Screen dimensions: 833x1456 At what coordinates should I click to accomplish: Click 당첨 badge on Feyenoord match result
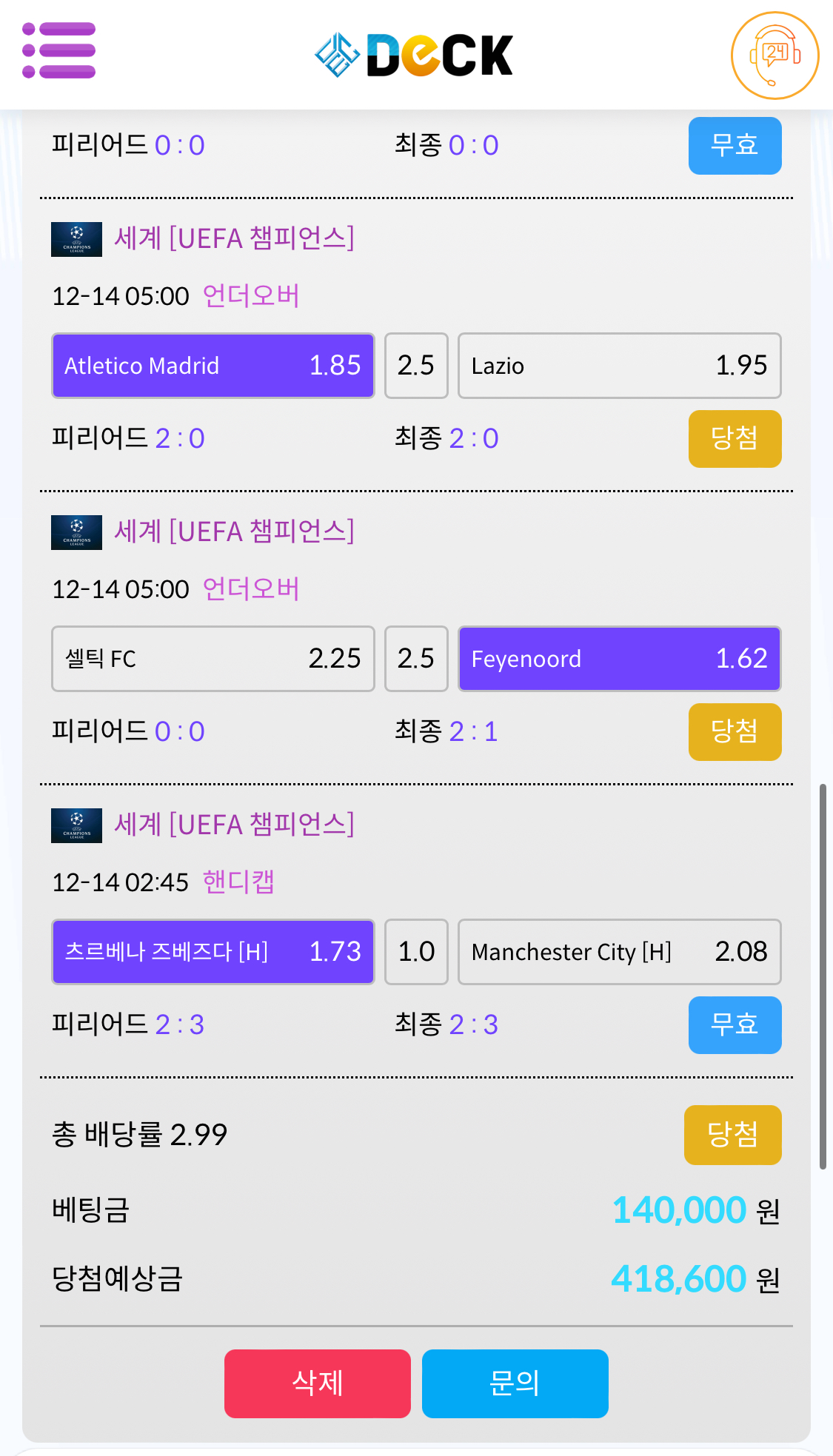tap(735, 732)
